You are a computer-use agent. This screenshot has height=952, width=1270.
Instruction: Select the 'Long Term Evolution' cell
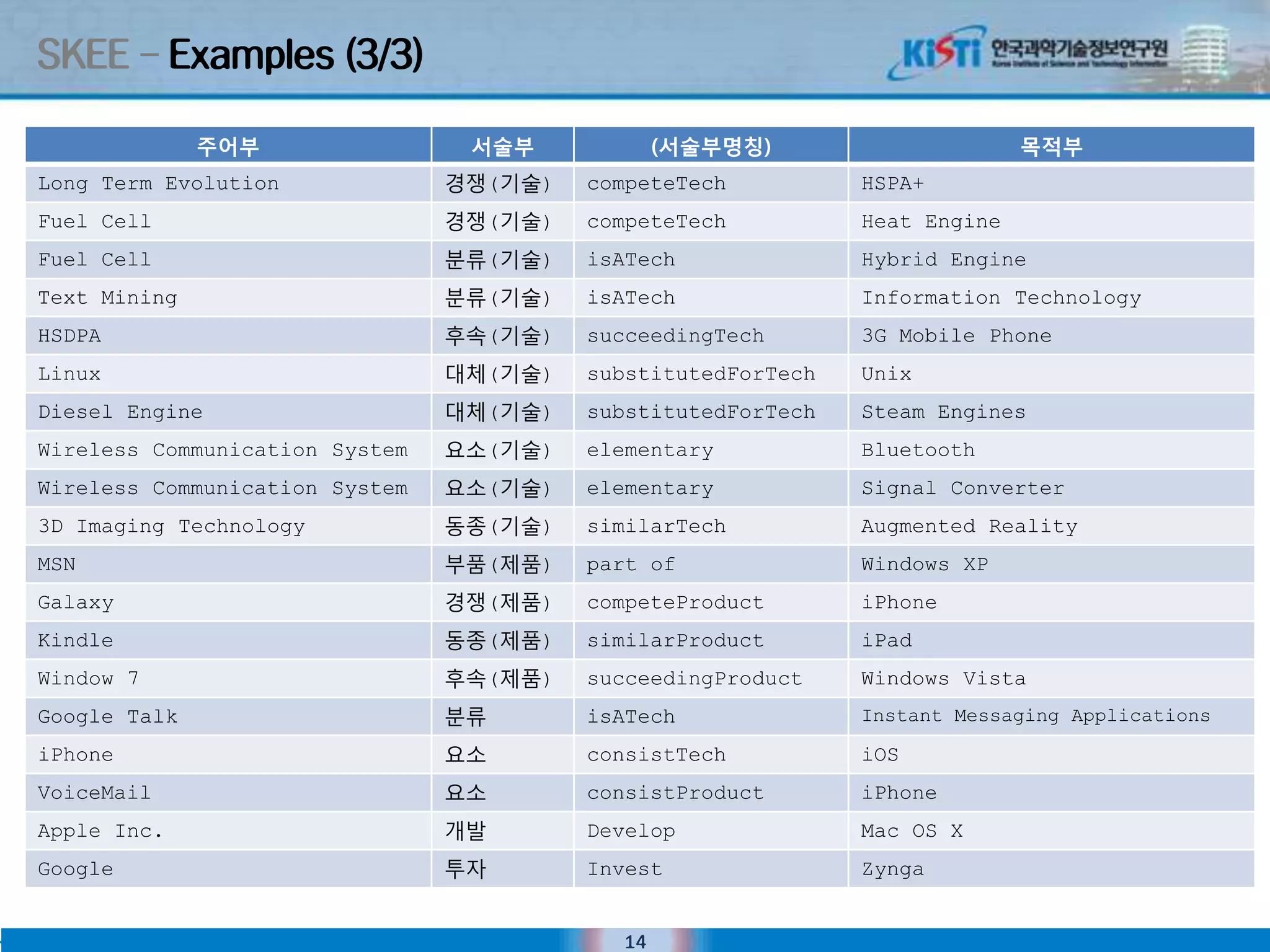point(228,183)
